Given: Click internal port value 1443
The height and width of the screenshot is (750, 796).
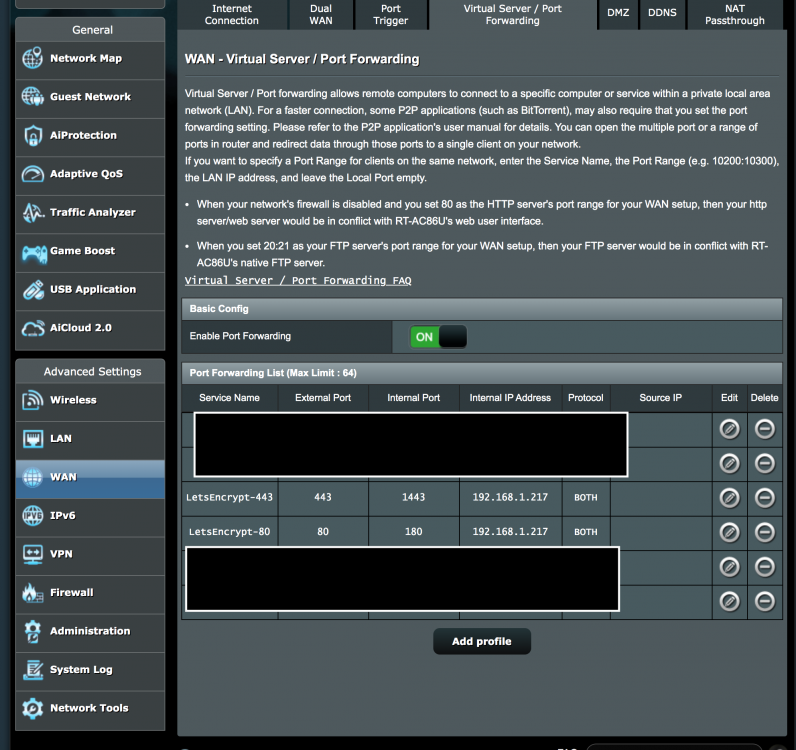Looking at the screenshot, I should coord(414,498).
